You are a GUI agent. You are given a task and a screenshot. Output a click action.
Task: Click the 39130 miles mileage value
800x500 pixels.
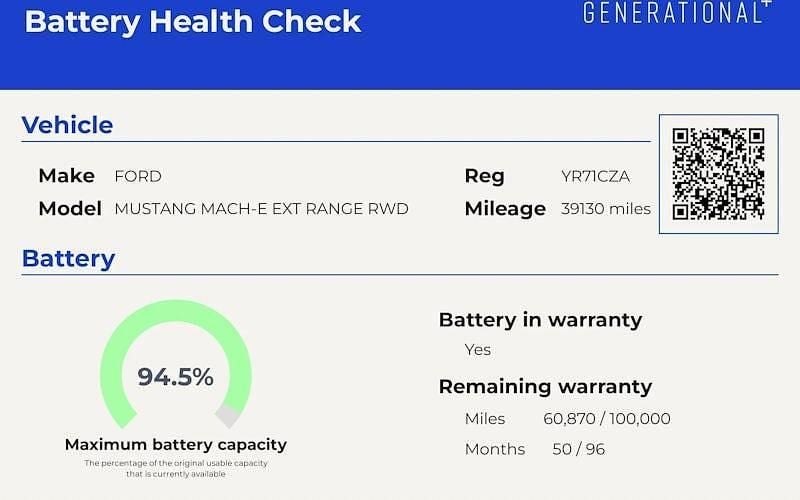point(606,209)
